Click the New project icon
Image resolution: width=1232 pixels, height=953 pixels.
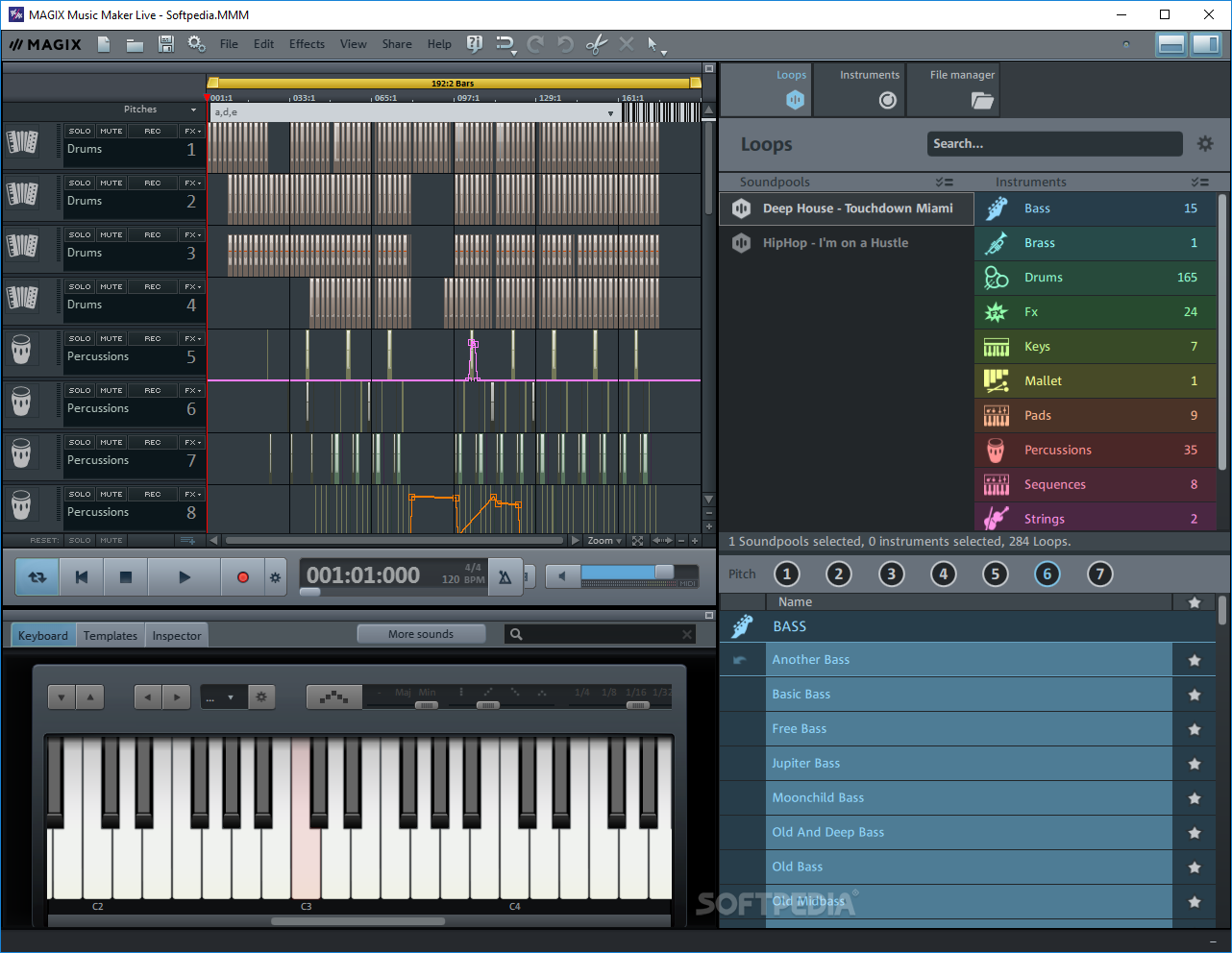(x=104, y=44)
